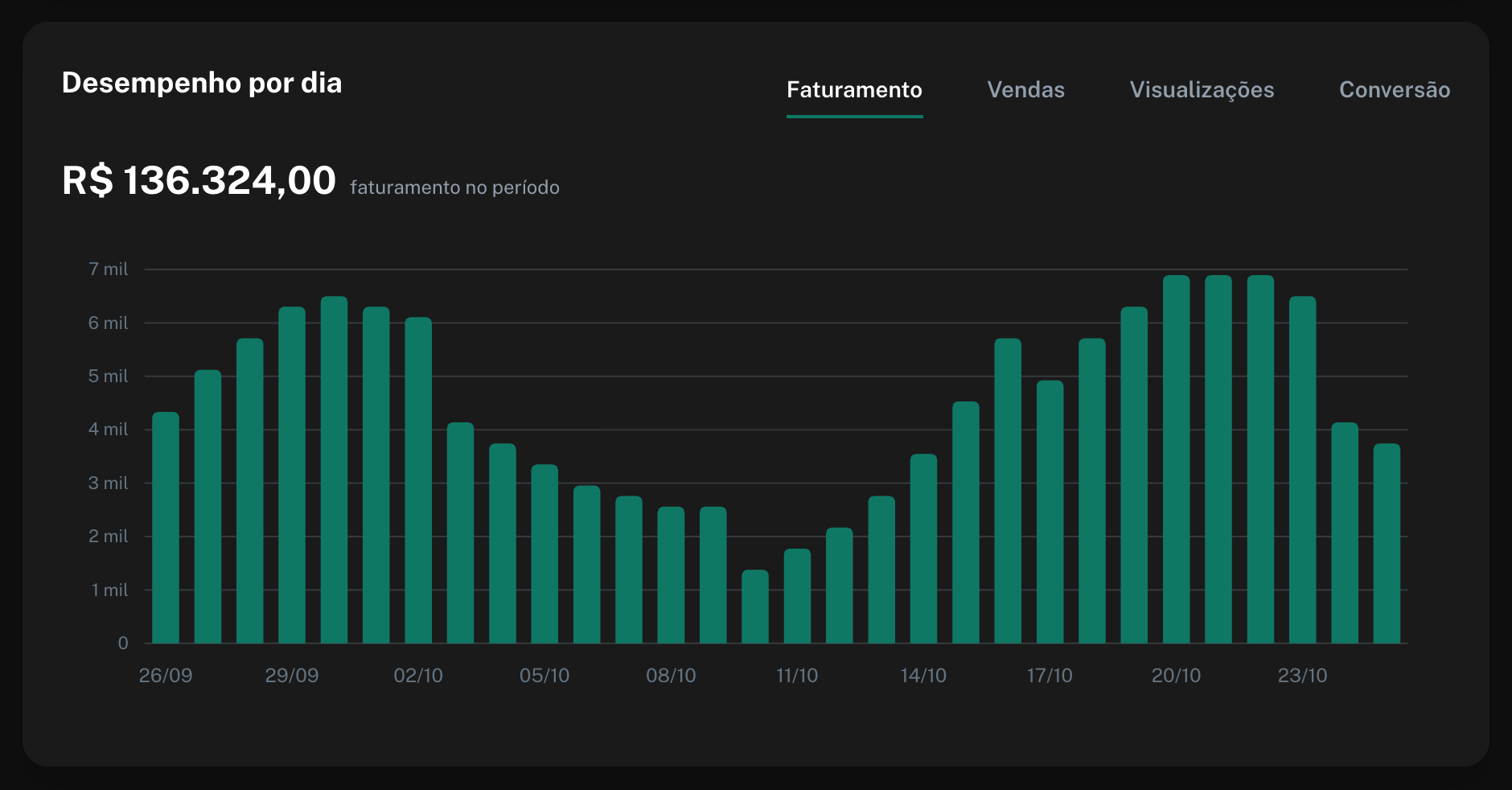Viewport: 1512px width, 790px height.
Task: Select the bar above the 23/10 date
Action: coord(1302,470)
